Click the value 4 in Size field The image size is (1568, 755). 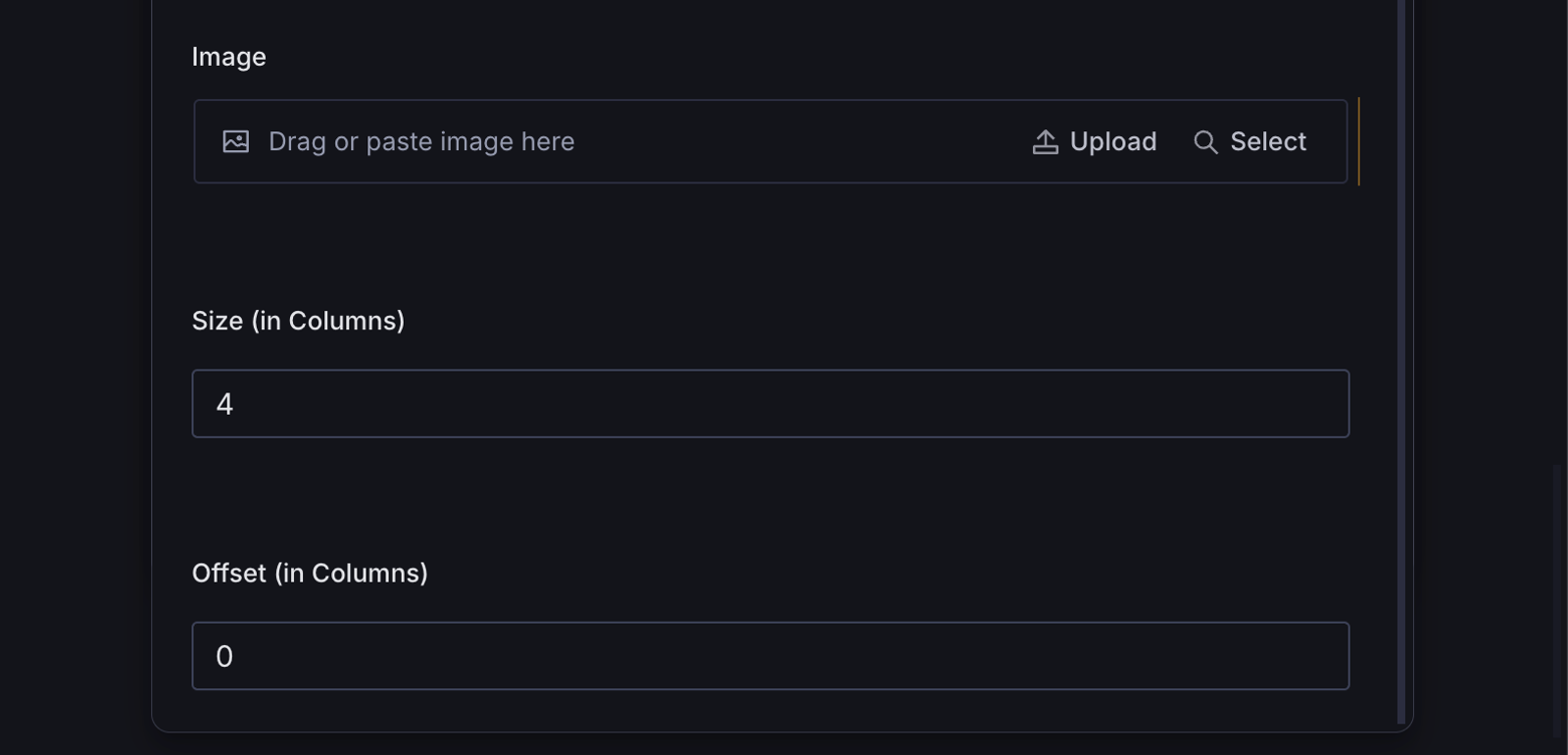224,405
